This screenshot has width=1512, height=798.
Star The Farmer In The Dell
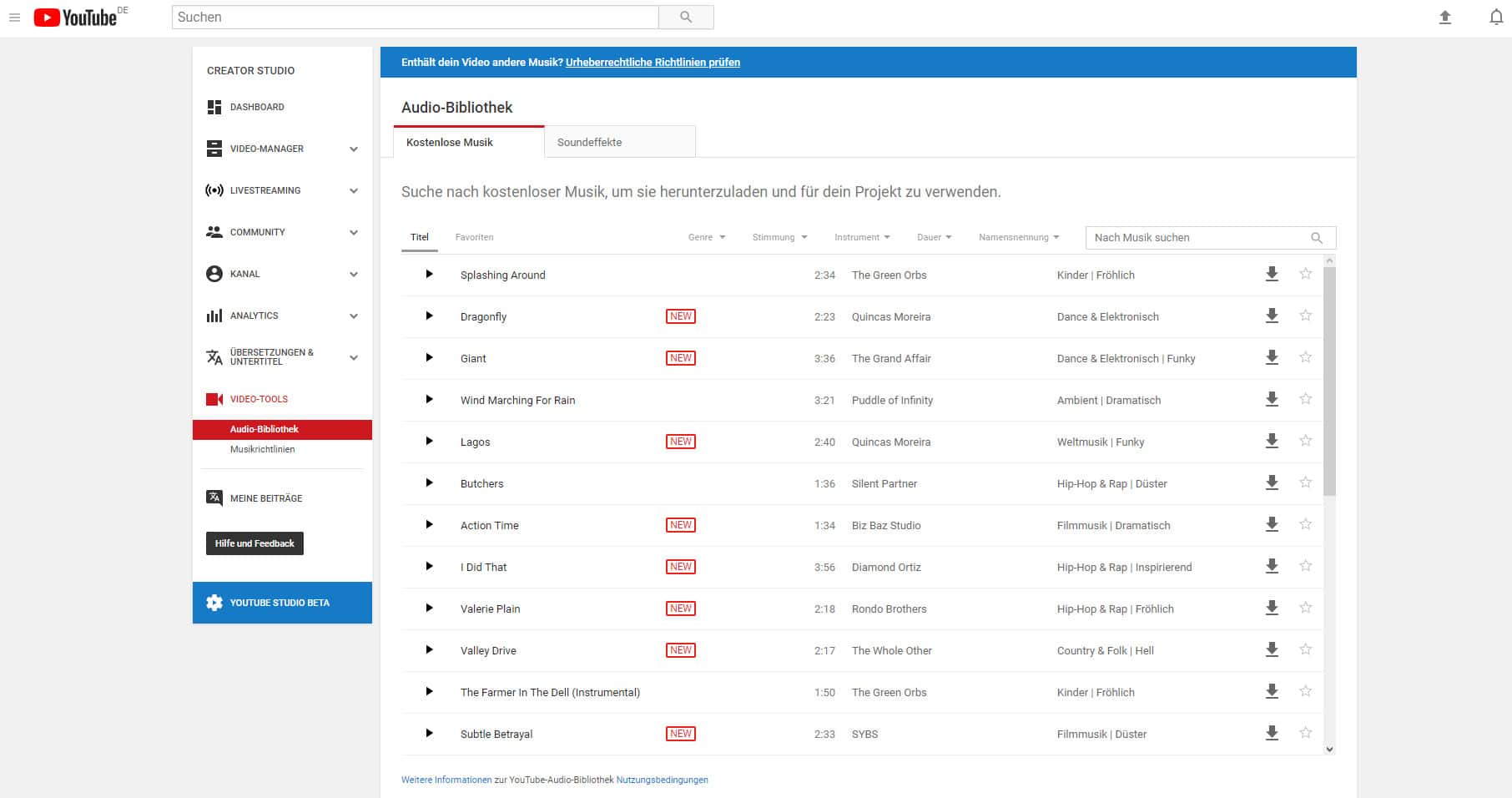point(1306,691)
